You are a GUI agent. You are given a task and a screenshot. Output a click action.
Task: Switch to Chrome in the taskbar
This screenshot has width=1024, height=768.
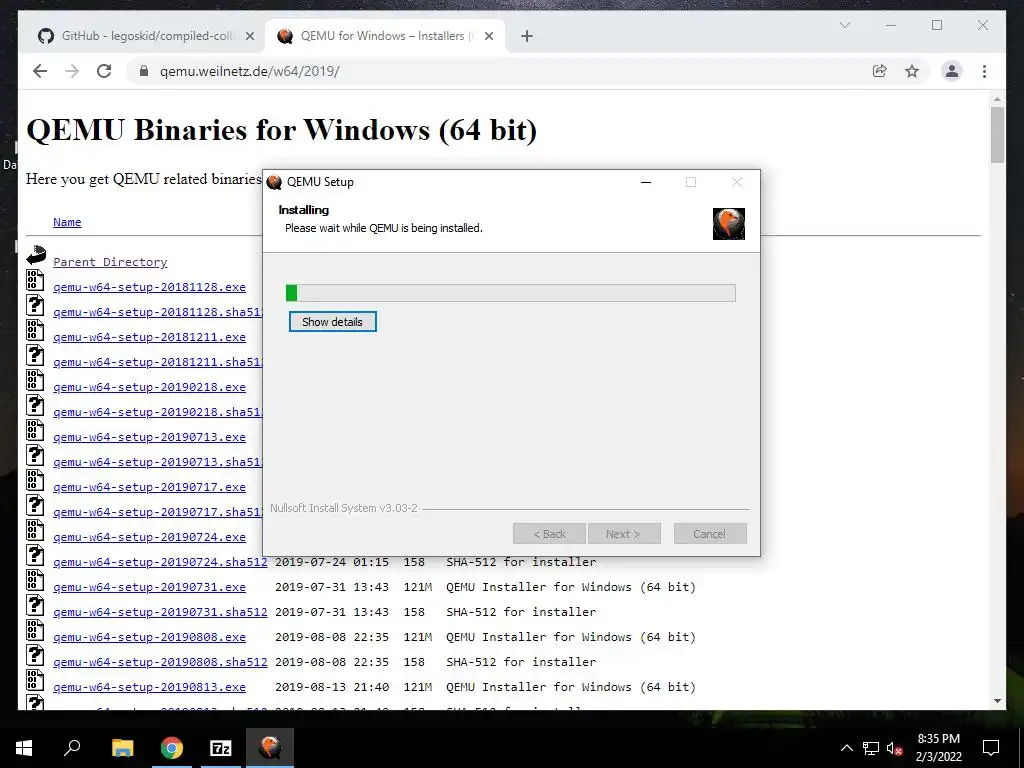coord(172,748)
